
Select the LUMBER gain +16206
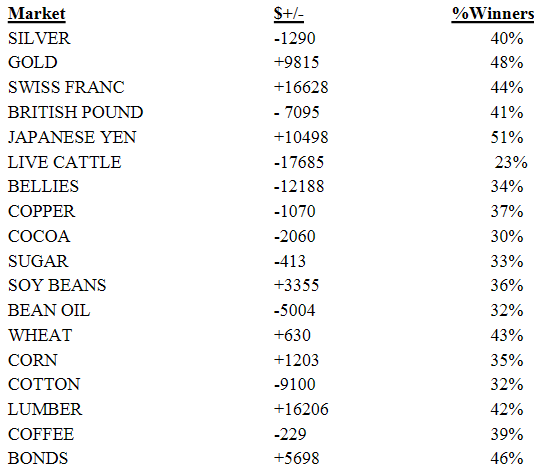pos(301,409)
